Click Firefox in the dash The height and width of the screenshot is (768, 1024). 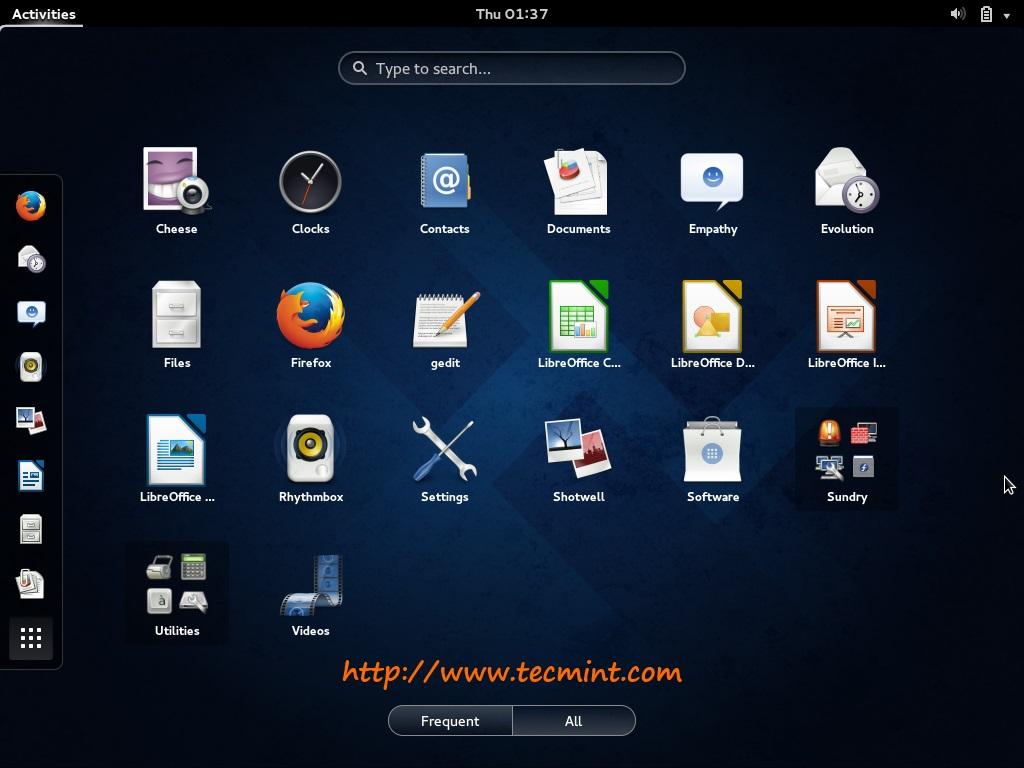coord(31,206)
